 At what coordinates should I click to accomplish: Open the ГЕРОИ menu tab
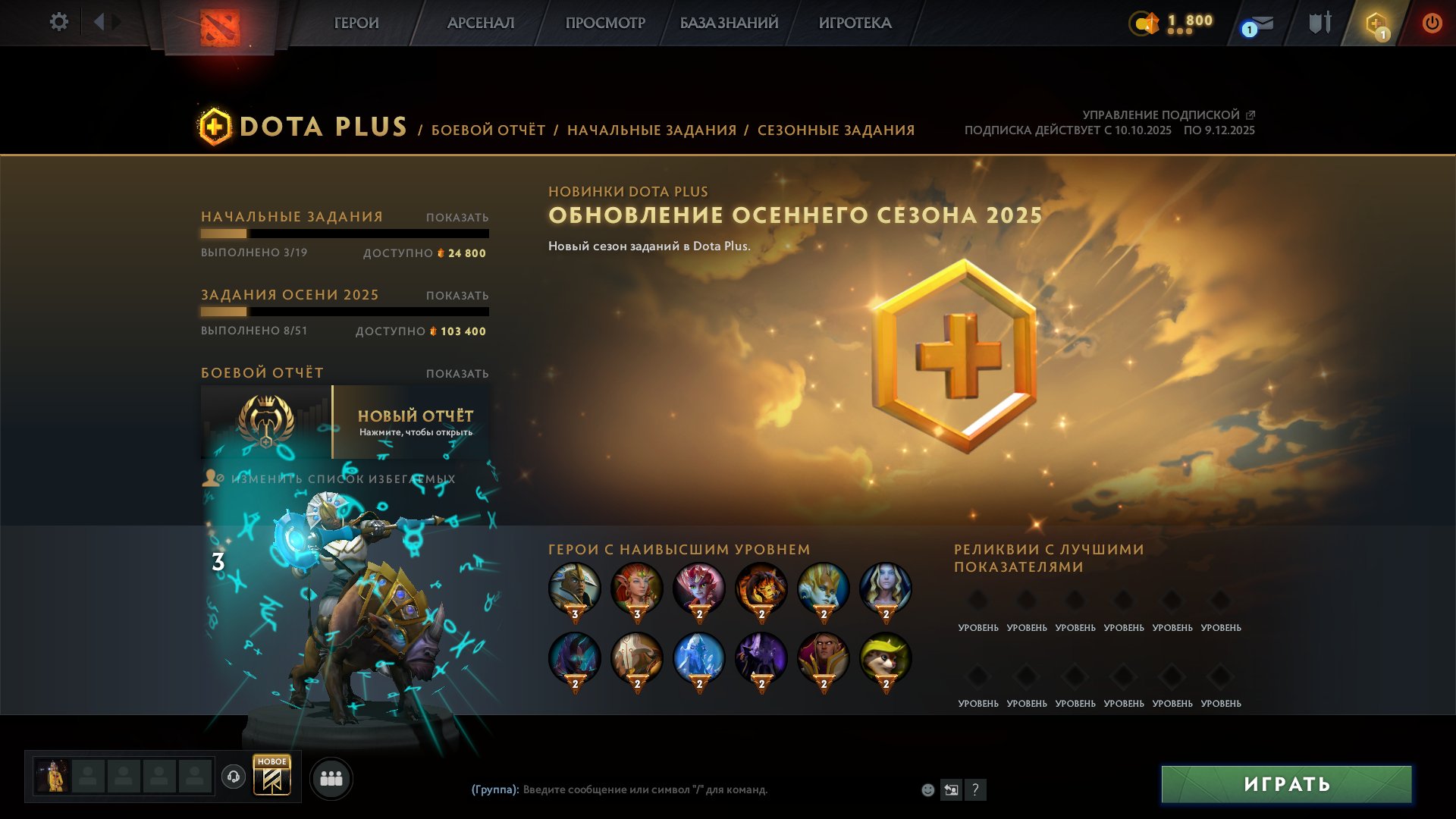point(356,23)
